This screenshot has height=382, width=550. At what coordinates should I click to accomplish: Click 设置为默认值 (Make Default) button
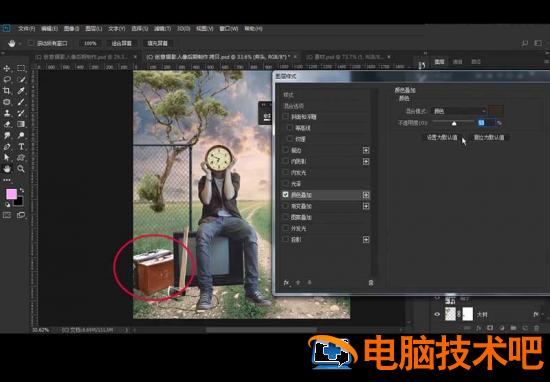pos(442,138)
